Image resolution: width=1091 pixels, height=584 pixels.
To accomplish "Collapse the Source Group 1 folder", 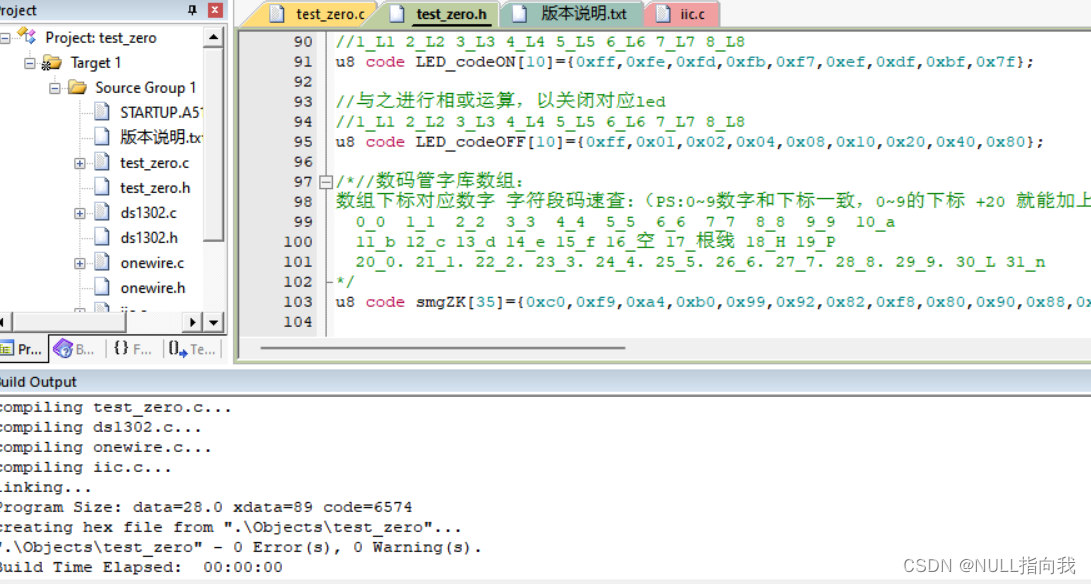I will tap(53, 87).
